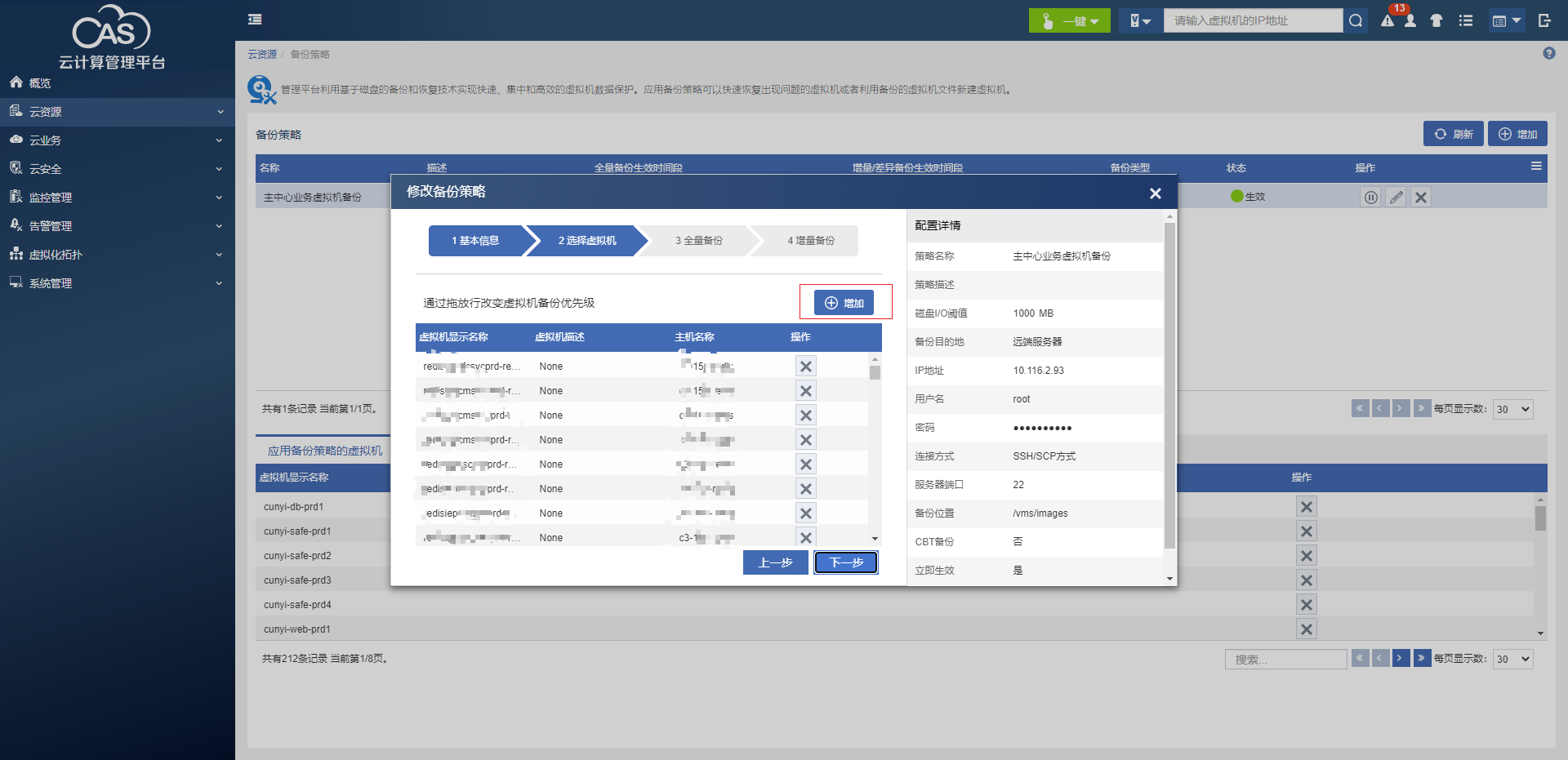1568x760 pixels.
Task: Open the help question mark icon
Action: [x=1549, y=53]
